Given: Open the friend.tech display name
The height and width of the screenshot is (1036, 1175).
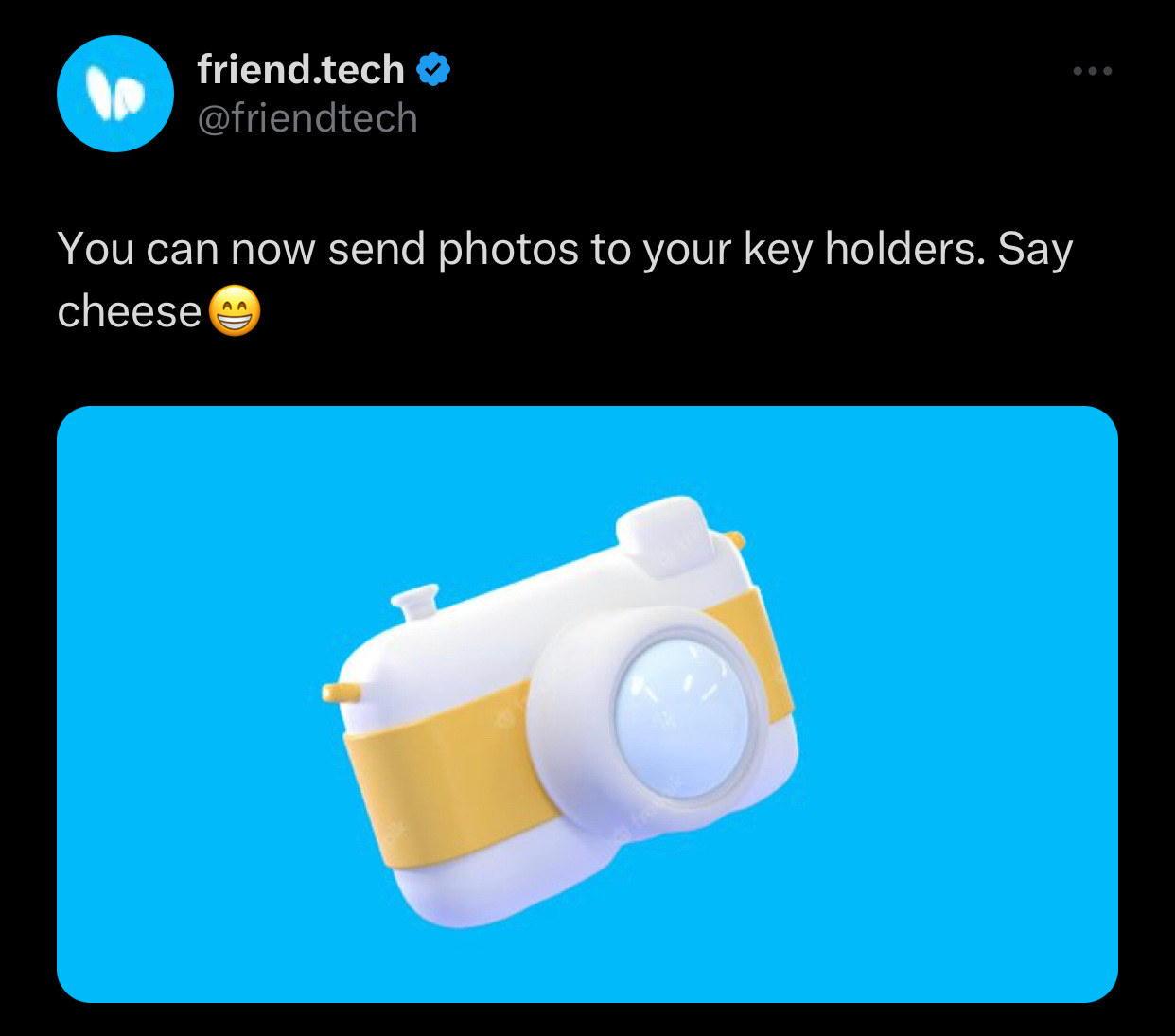Looking at the screenshot, I should click(301, 70).
